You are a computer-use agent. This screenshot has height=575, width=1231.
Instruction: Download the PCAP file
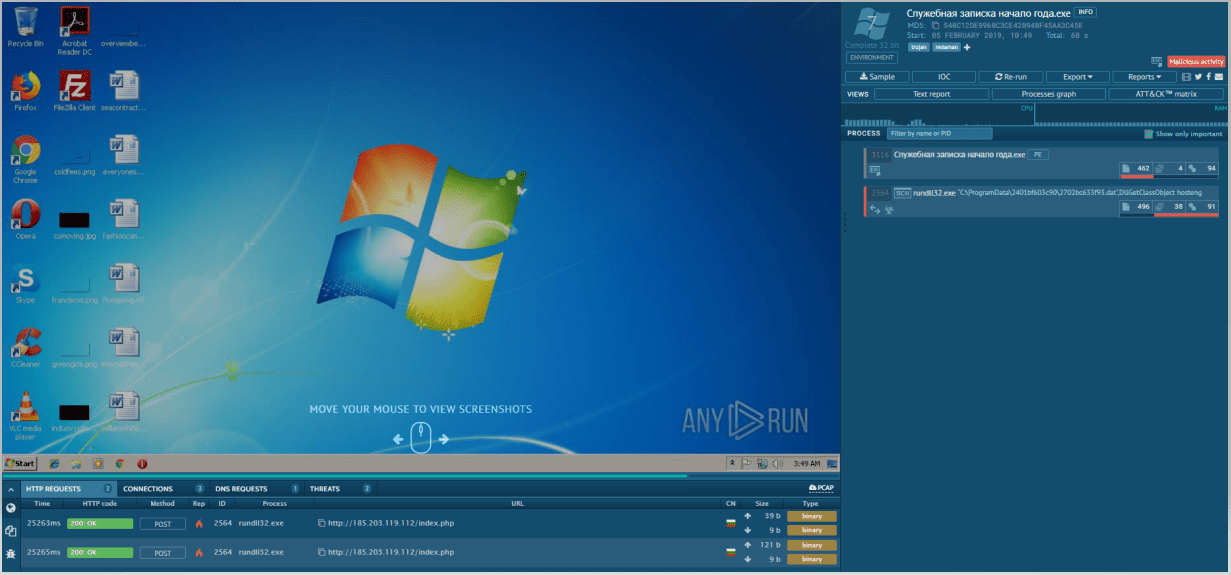821,489
